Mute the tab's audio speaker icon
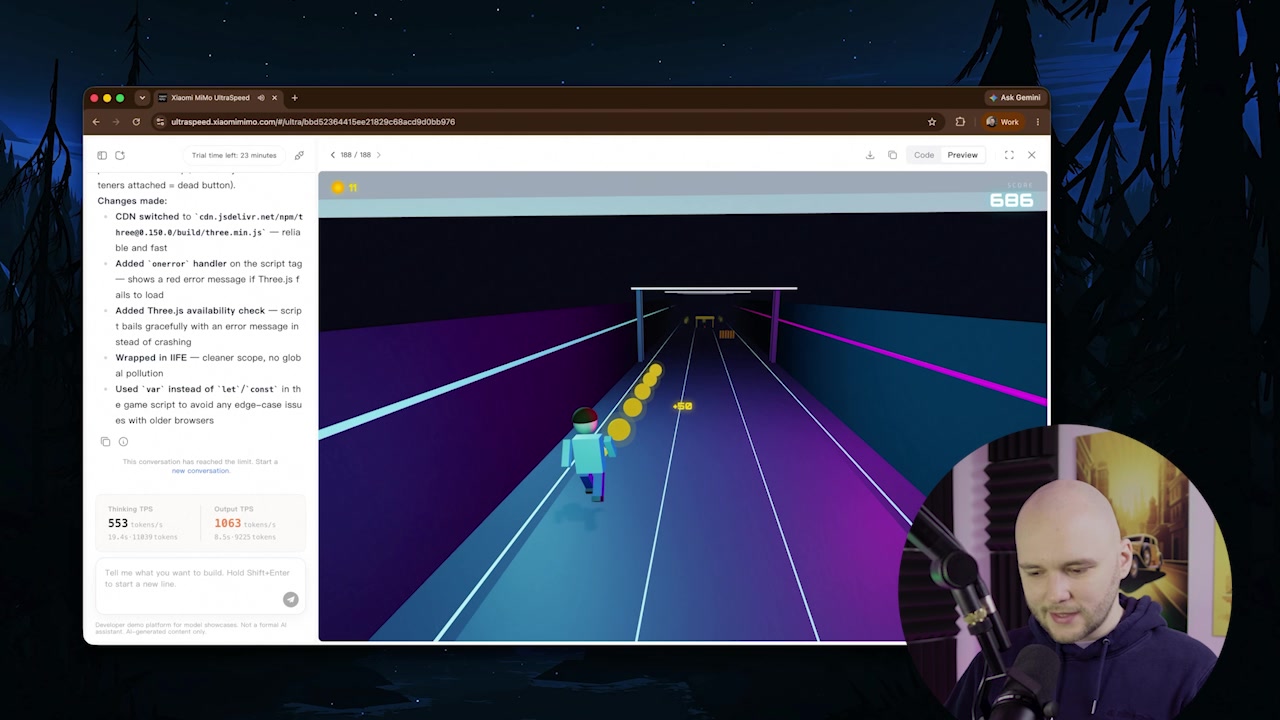The image size is (1280, 720). coord(260,97)
